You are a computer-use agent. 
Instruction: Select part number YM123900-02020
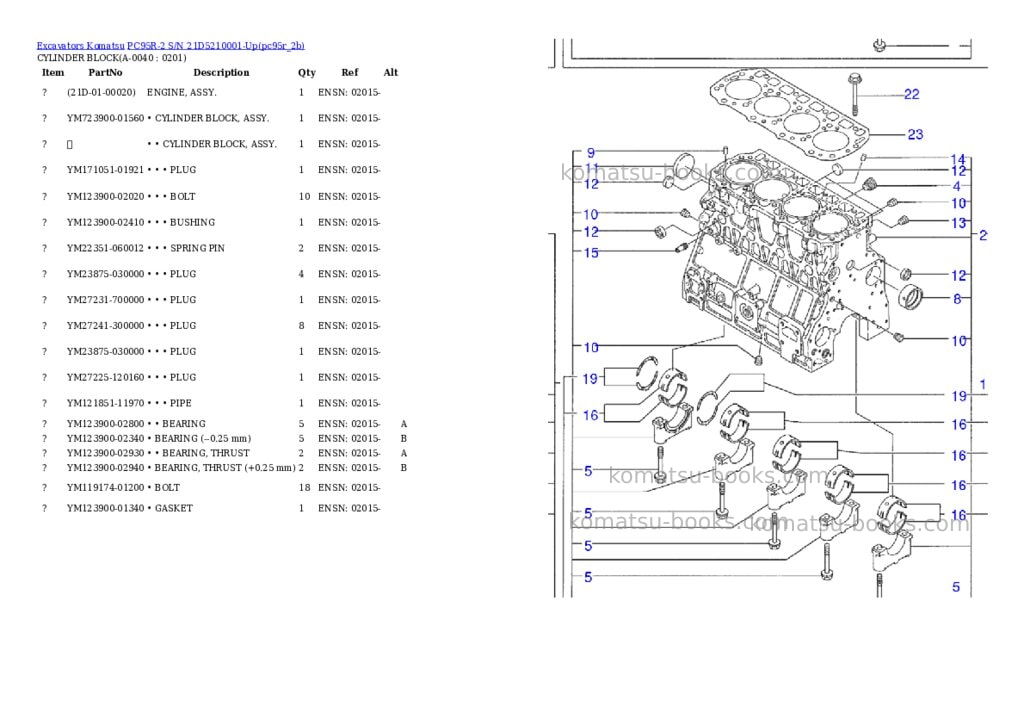[x=105, y=197]
